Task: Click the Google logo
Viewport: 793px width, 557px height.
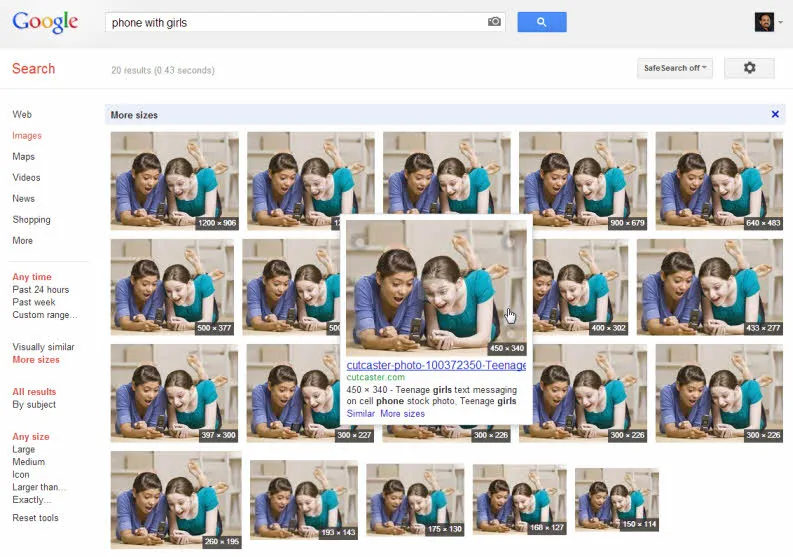Action: coord(45,22)
